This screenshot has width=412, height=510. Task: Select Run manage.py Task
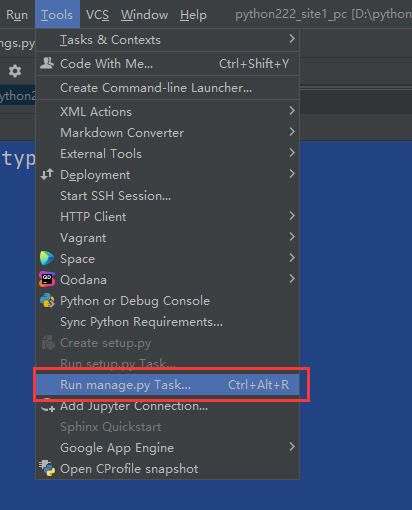coord(167,385)
